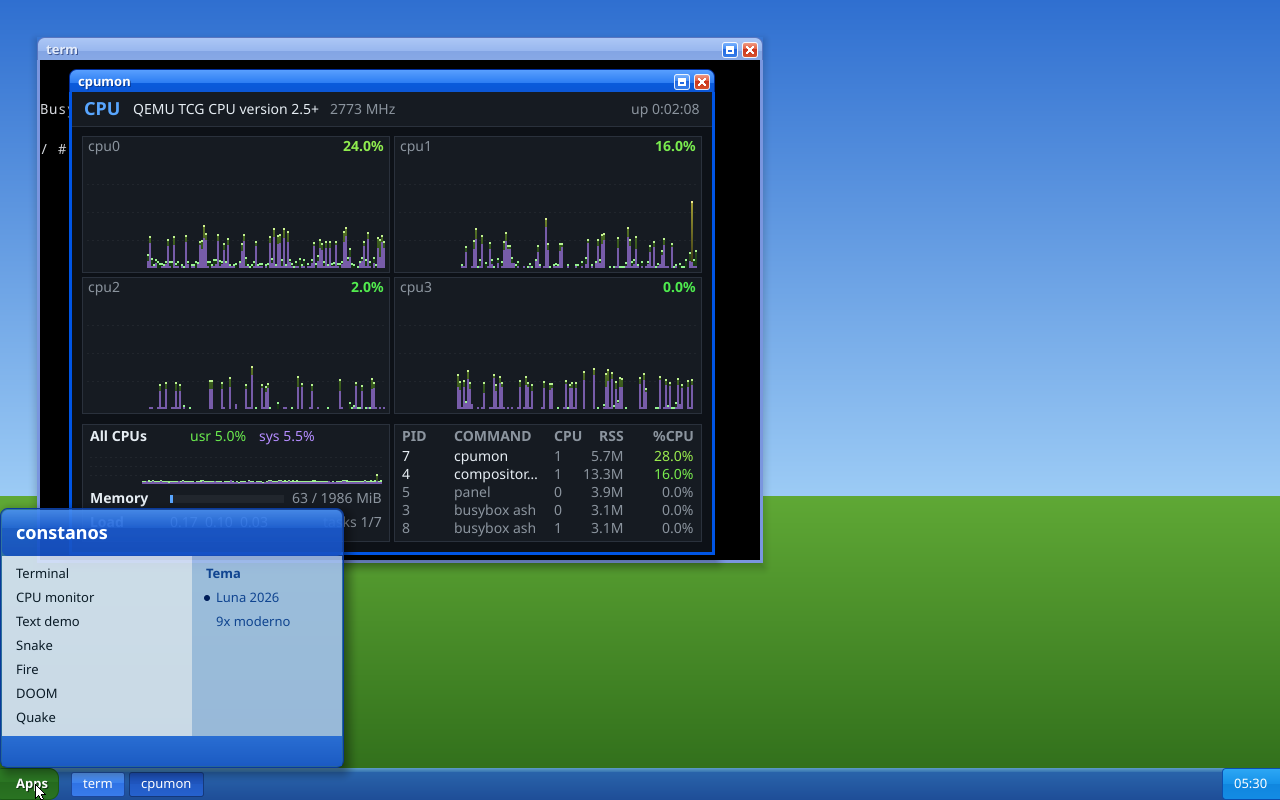Maximize the cpumon window

pyautogui.click(x=682, y=82)
